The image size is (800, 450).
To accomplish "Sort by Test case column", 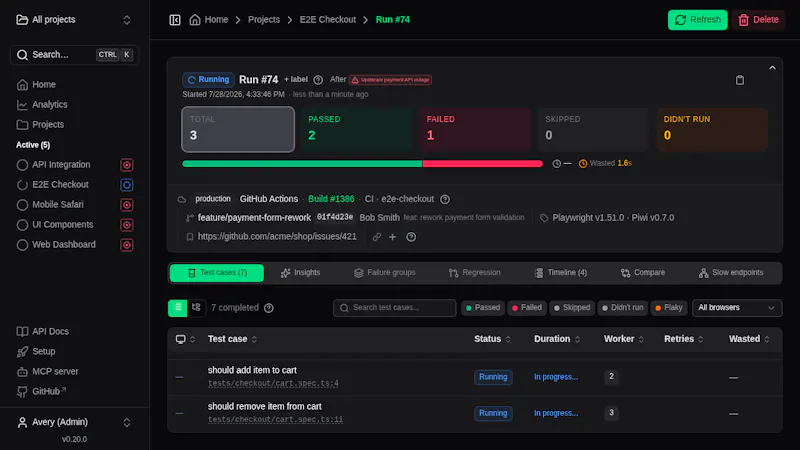I will tap(233, 339).
